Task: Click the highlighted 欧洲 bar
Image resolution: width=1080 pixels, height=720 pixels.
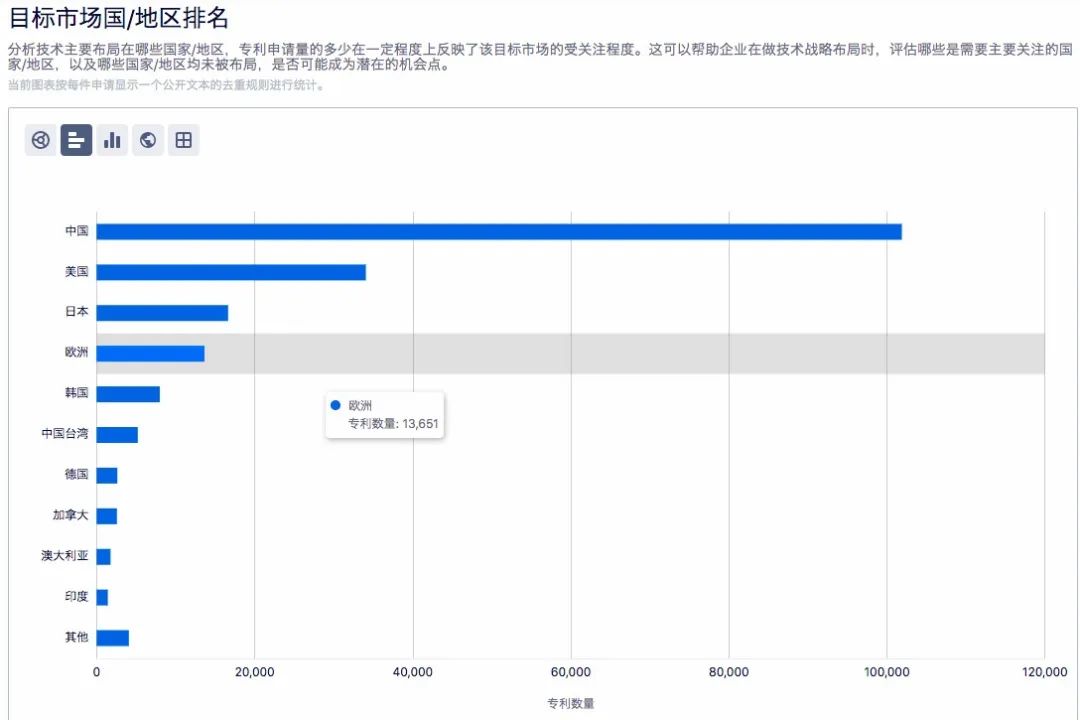Action: [x=150, y=353]
